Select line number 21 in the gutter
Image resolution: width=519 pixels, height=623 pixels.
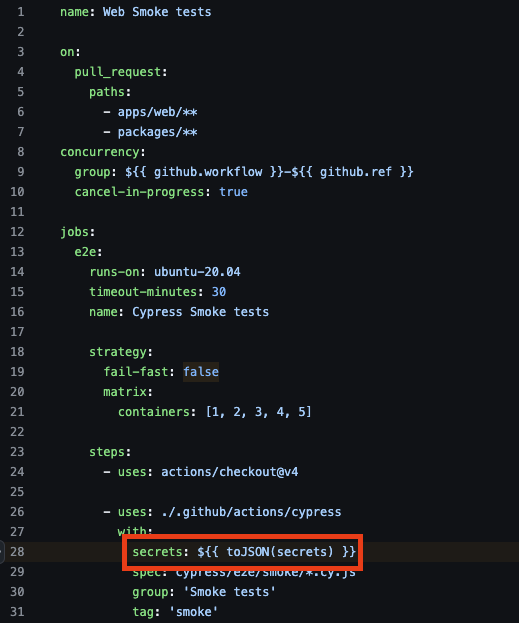click(17, 412)
